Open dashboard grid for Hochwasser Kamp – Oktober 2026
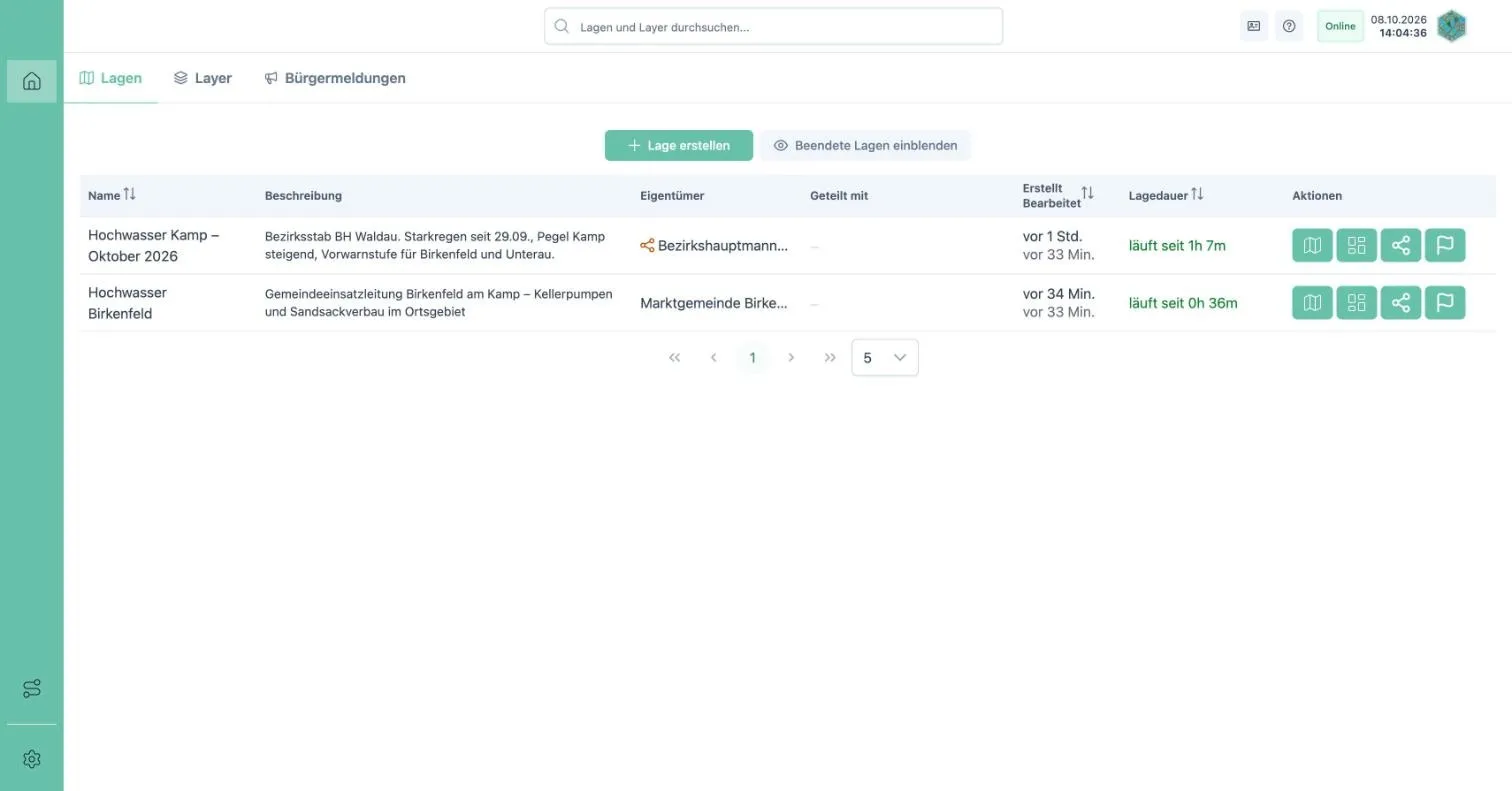This screenshot has height=791, width=1512. pos(1357,245)
